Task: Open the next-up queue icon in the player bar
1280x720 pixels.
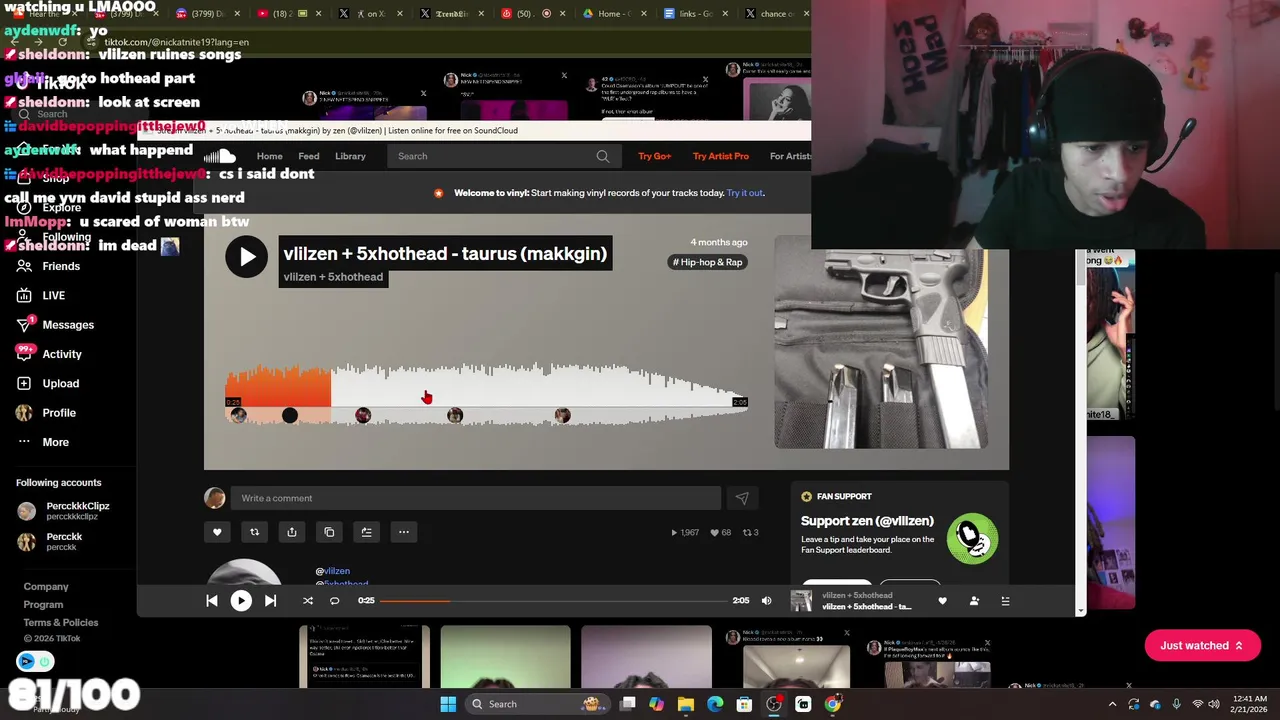Action: click(x=1005, y=601)
